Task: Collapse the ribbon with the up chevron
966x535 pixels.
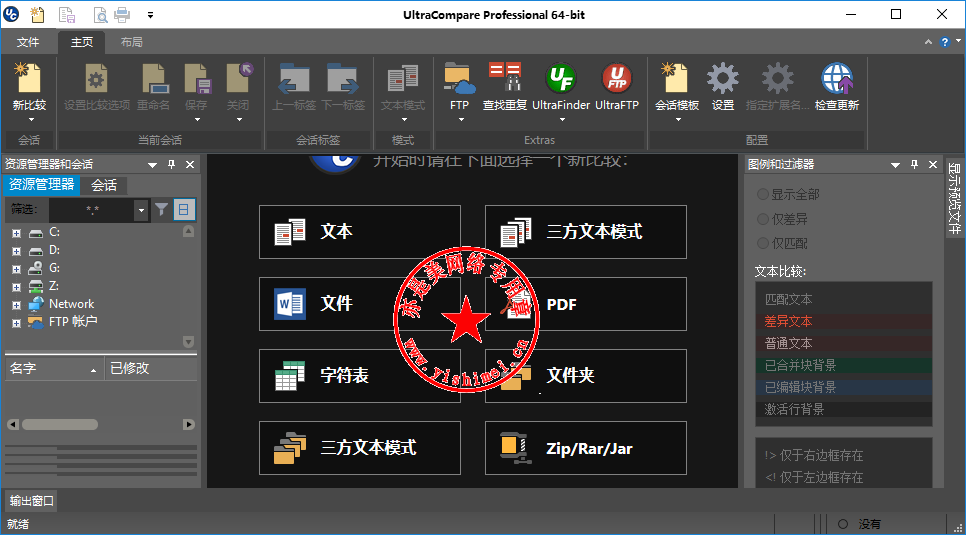Action: 928,42
